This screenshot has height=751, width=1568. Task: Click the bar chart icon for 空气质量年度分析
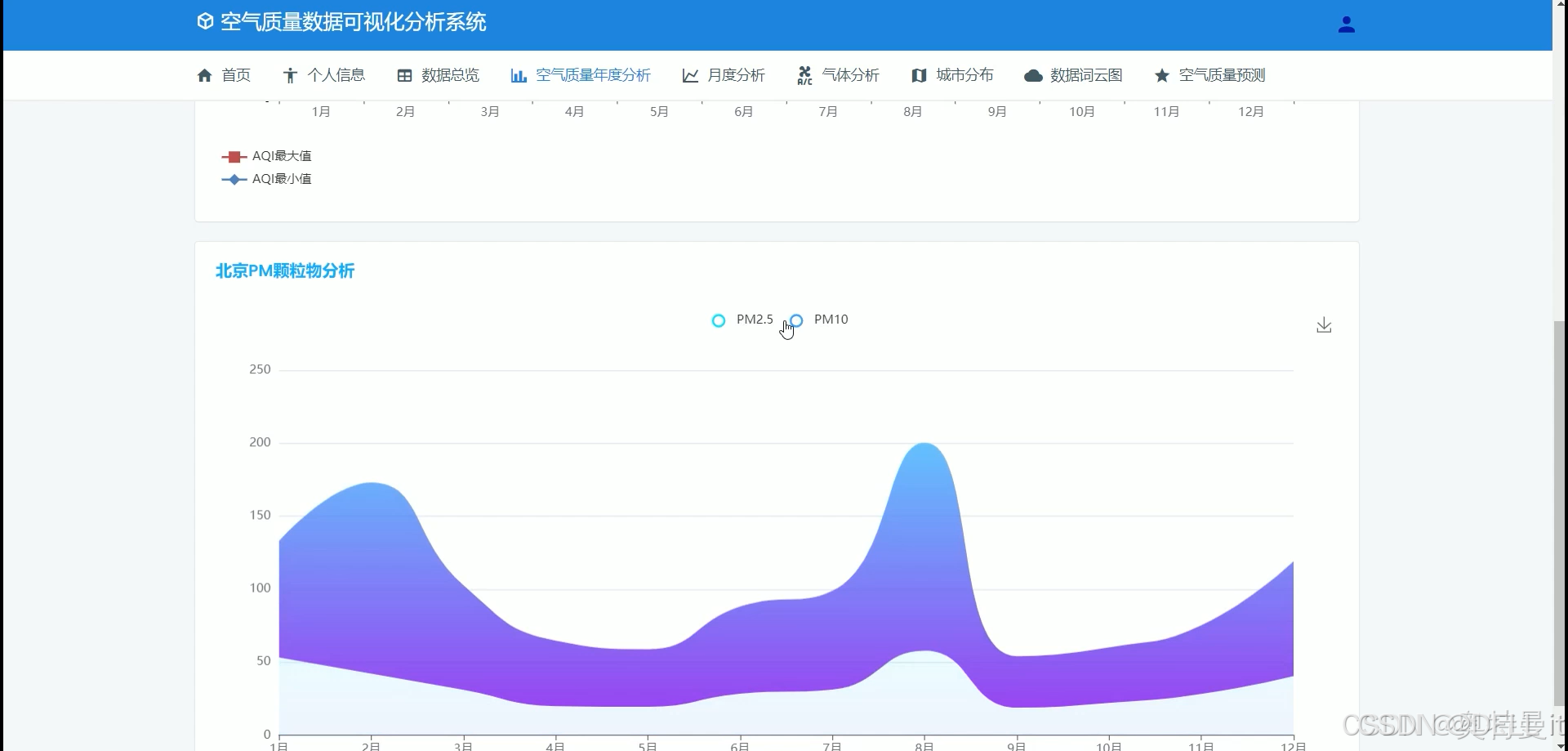click(519, 74)
